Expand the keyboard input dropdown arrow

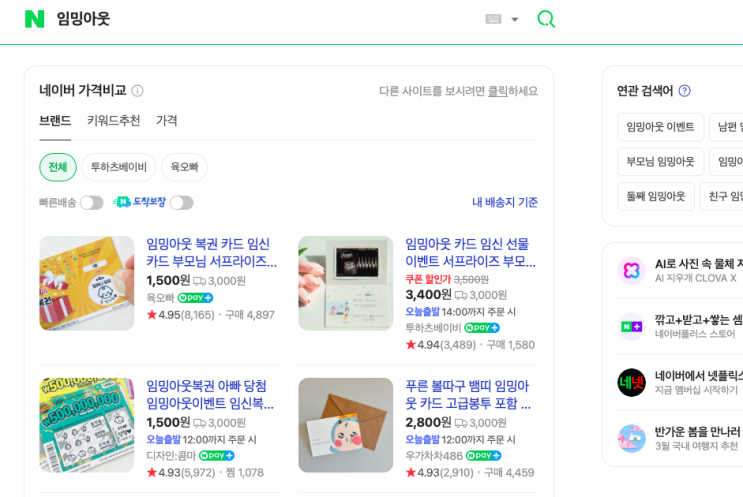515,19
